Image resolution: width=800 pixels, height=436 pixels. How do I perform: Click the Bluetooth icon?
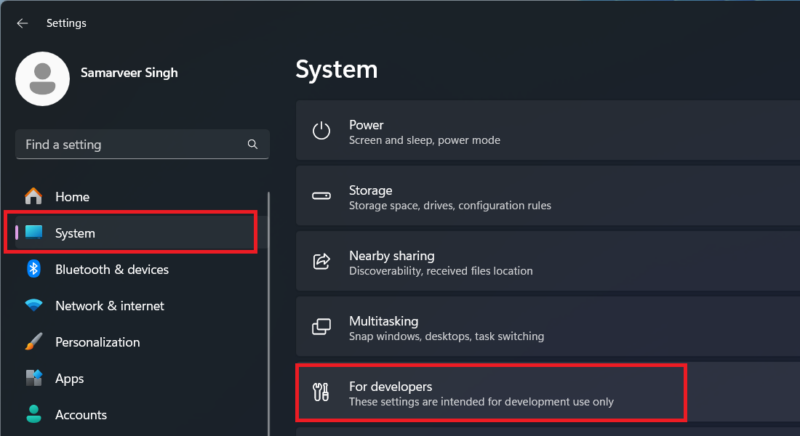[x=34, y=269]
